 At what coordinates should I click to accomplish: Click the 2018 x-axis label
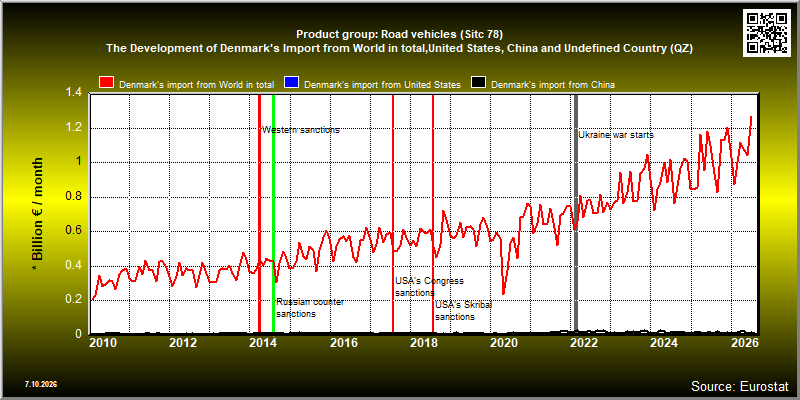click(x=423, y=343)
